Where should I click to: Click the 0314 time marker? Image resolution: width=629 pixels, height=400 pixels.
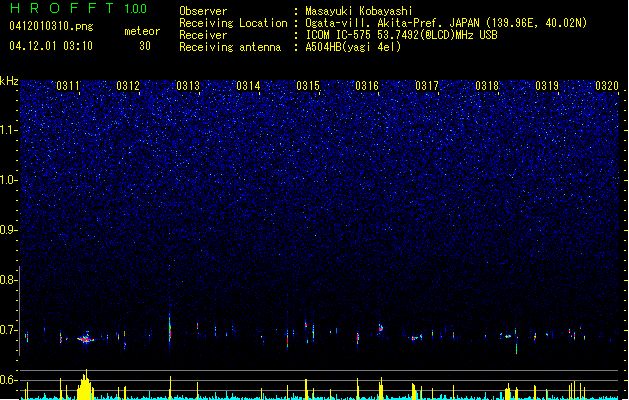[248, 86]
